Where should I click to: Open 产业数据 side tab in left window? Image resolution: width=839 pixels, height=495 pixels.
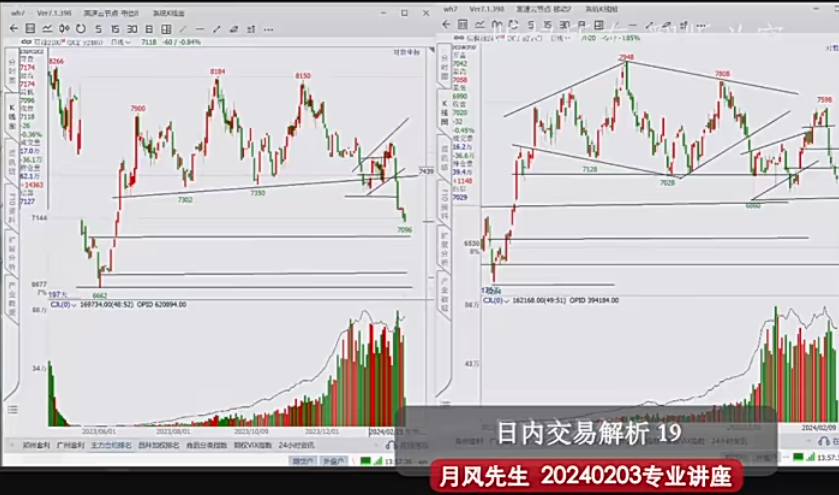12,298
